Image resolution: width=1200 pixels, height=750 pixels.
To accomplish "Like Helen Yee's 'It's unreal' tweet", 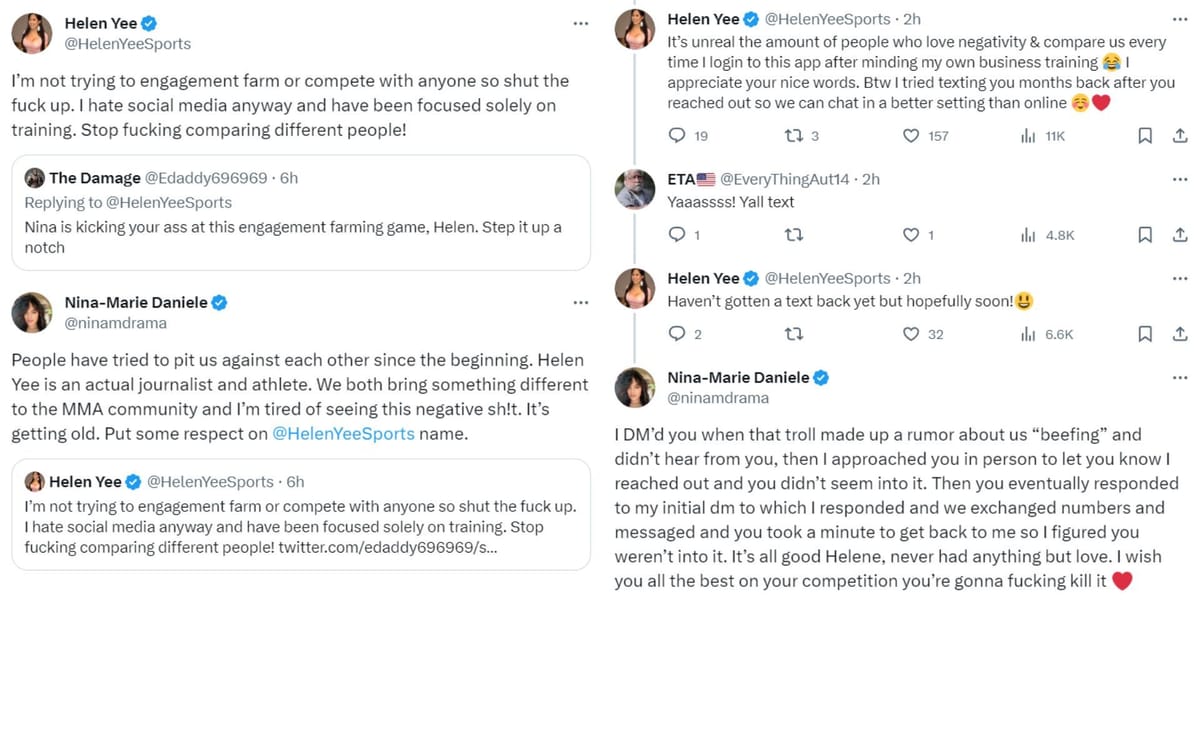I will coord(911,135).
